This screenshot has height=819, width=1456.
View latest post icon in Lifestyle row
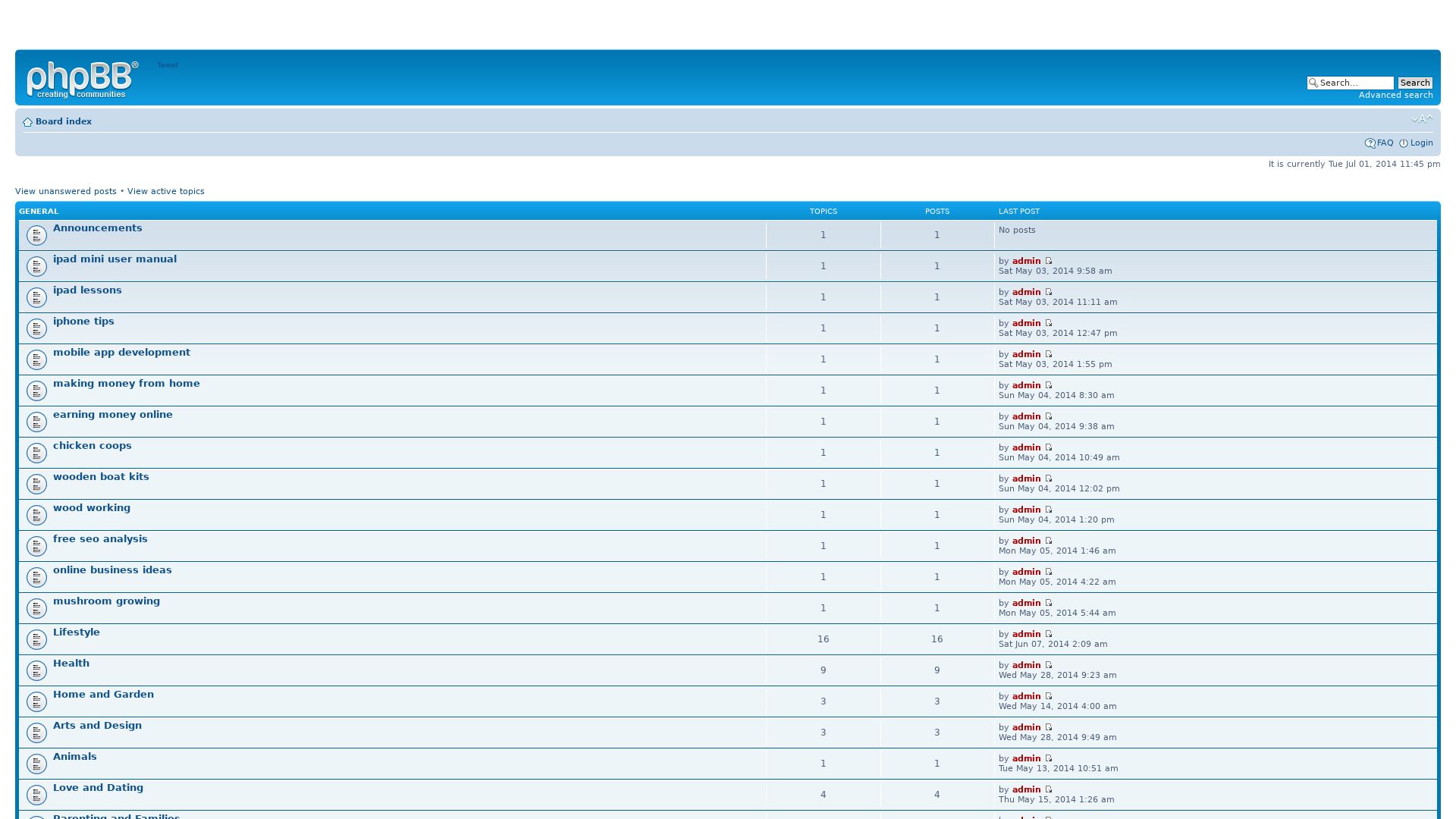pyautogui.click(x=1049, y=634)
